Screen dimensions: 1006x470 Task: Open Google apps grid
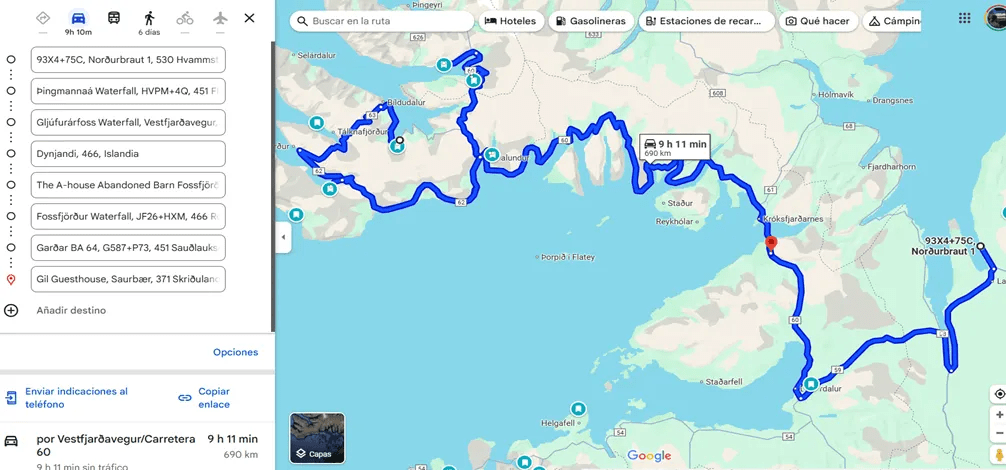[964, 18]
